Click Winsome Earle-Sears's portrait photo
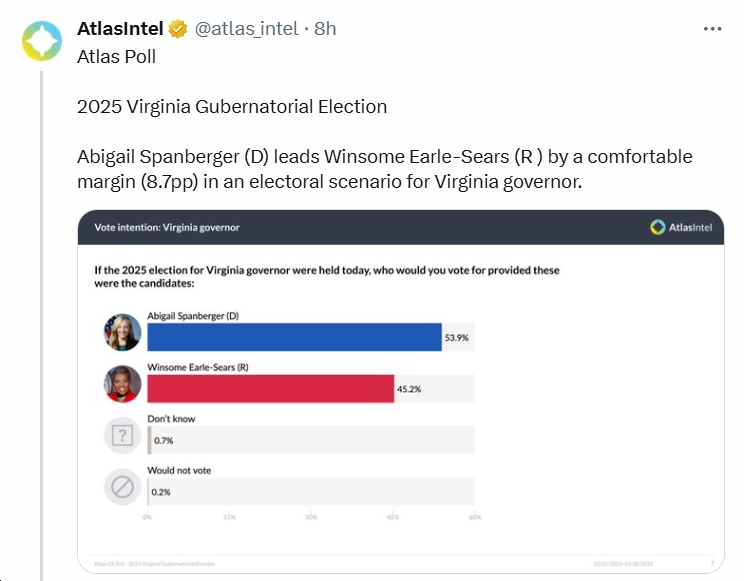 tap(123, 384)
